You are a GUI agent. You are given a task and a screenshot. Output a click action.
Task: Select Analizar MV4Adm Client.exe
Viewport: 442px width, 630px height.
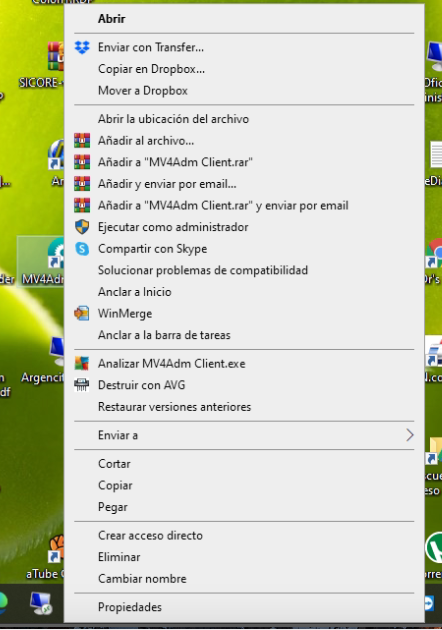click(244, 364)
